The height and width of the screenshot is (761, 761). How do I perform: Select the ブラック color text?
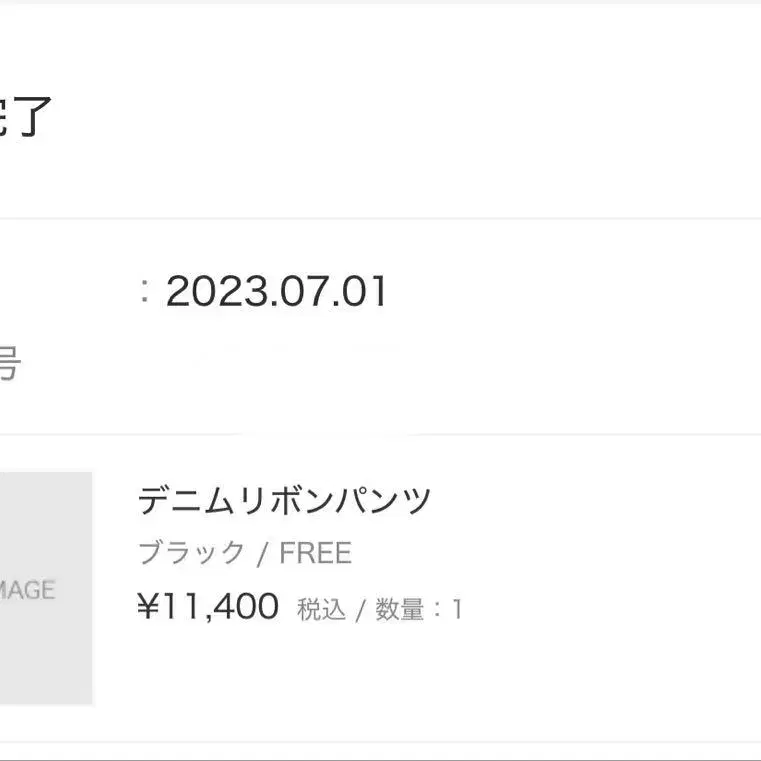point(191,553)
